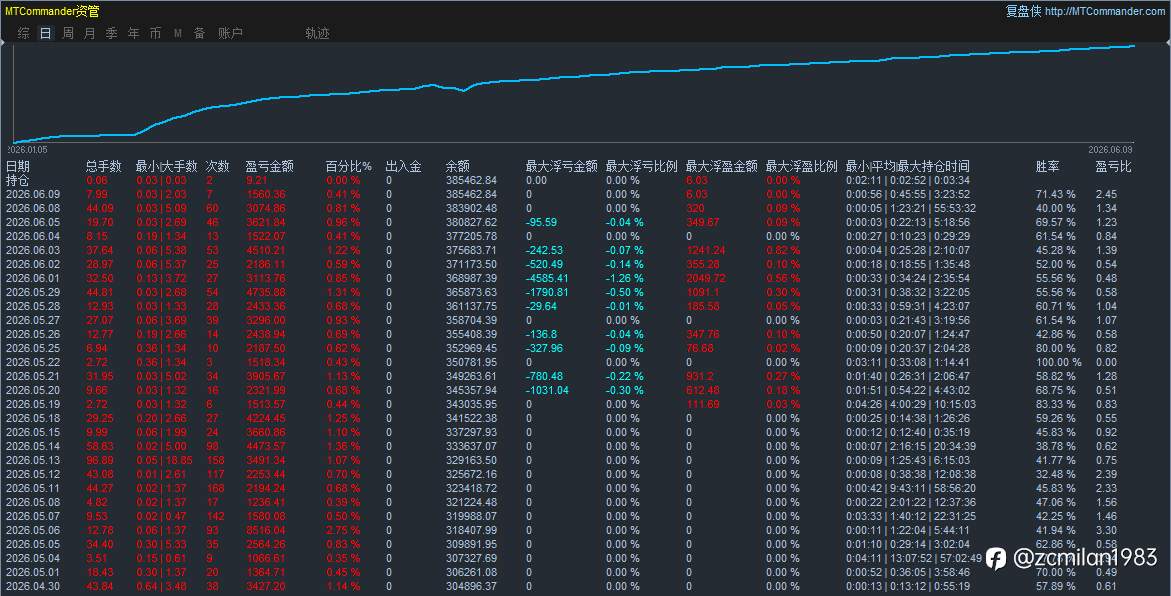The height and width of the screenshot is (596, 1171).
Task: Click the equity curve dip near mid-chart
Action: click(x=464, y=90)
